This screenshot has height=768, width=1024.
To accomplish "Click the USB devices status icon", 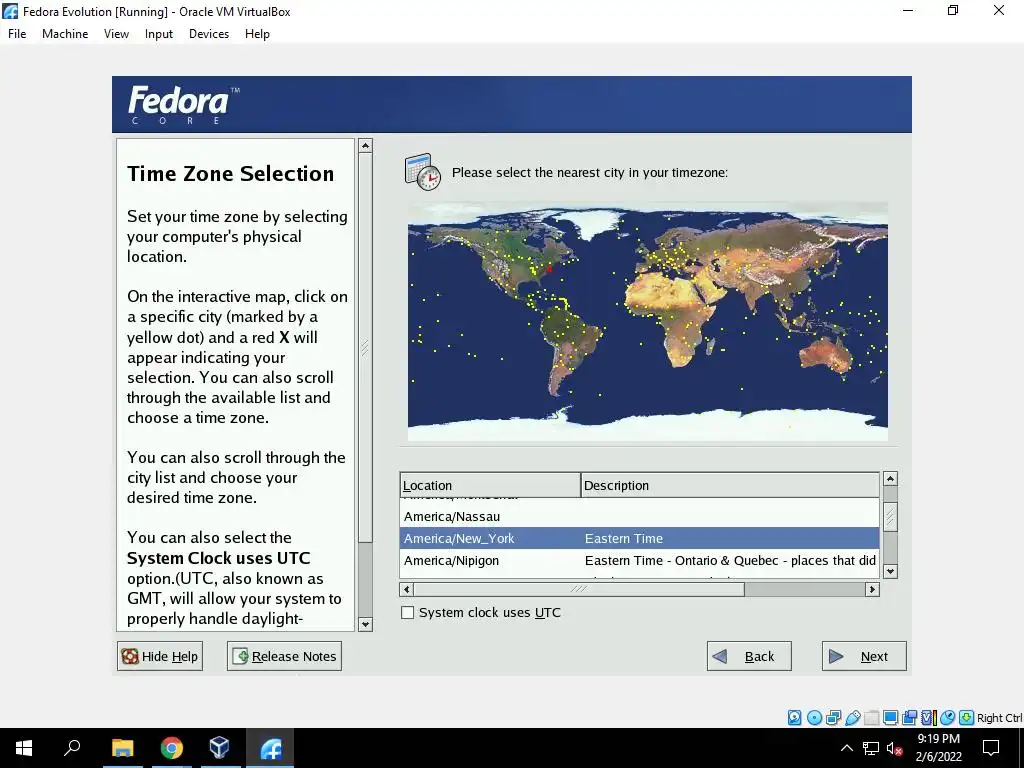I will 853,718.
